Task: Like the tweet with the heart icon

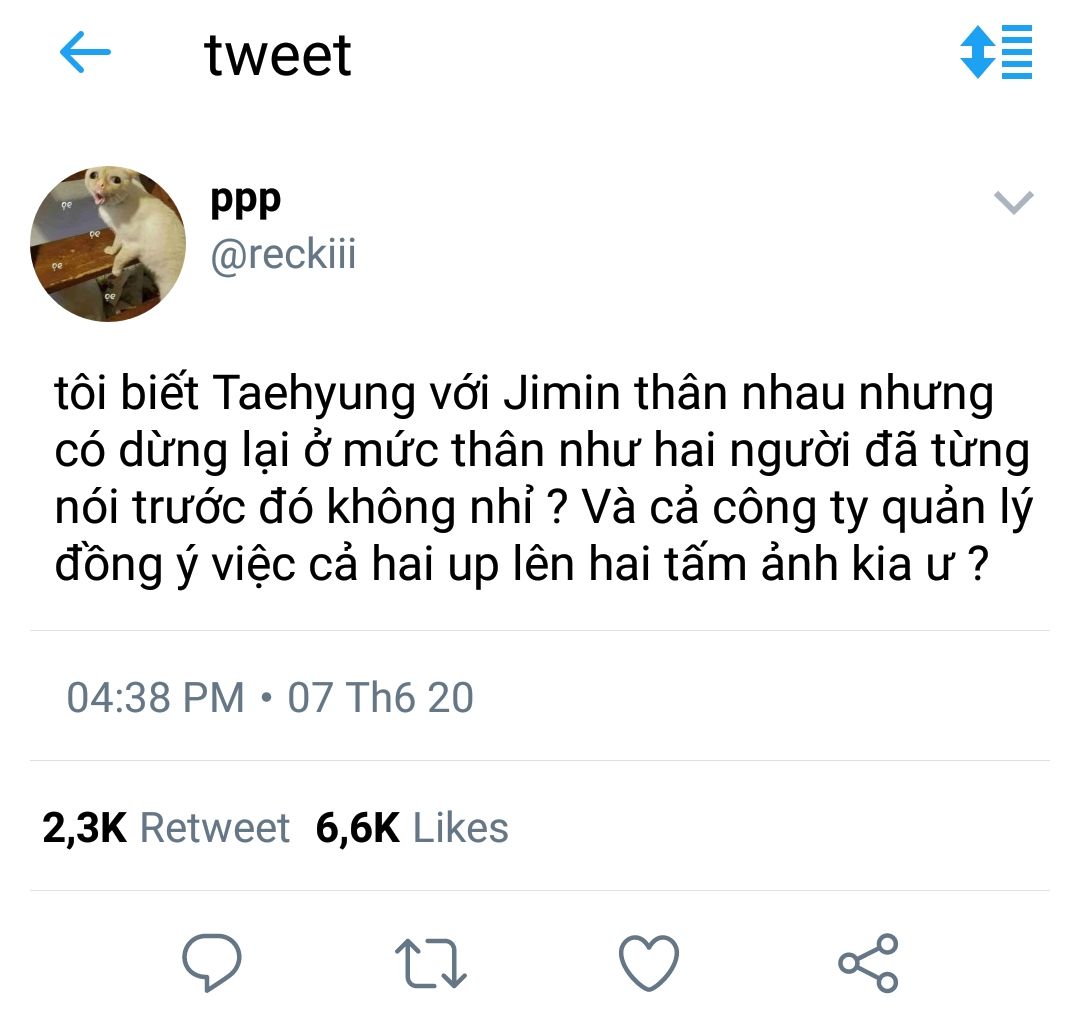Action: 649,963
